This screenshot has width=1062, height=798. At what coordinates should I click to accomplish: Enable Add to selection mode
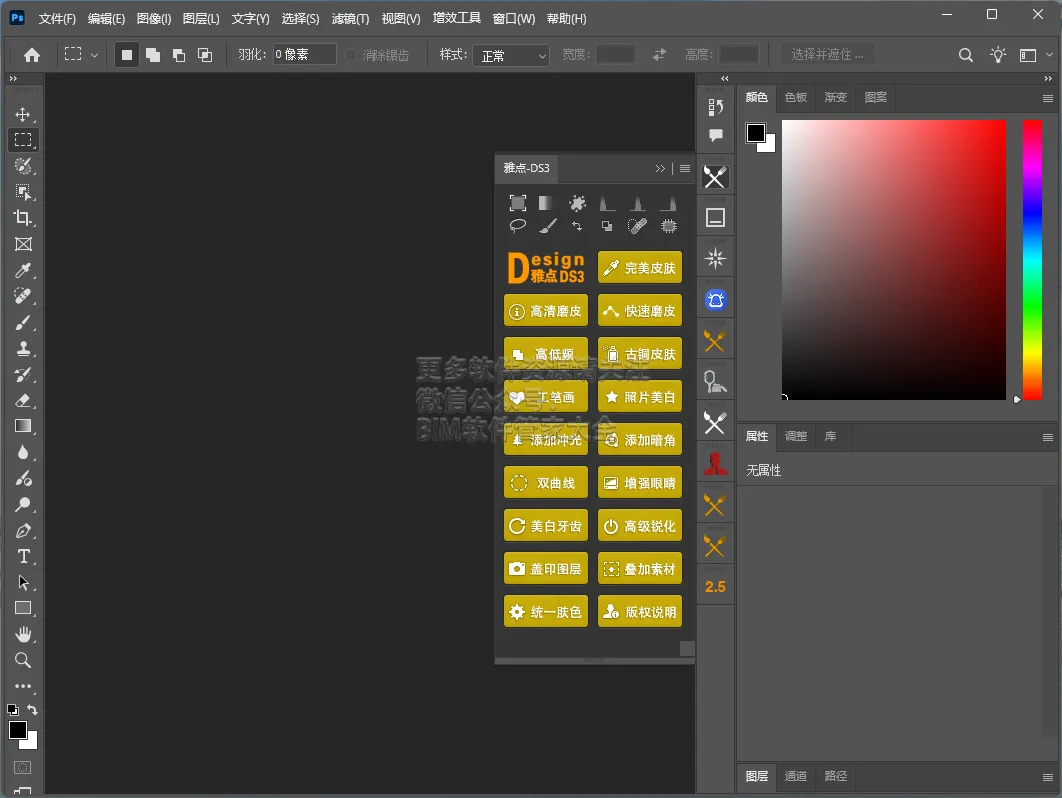[153, 55]
